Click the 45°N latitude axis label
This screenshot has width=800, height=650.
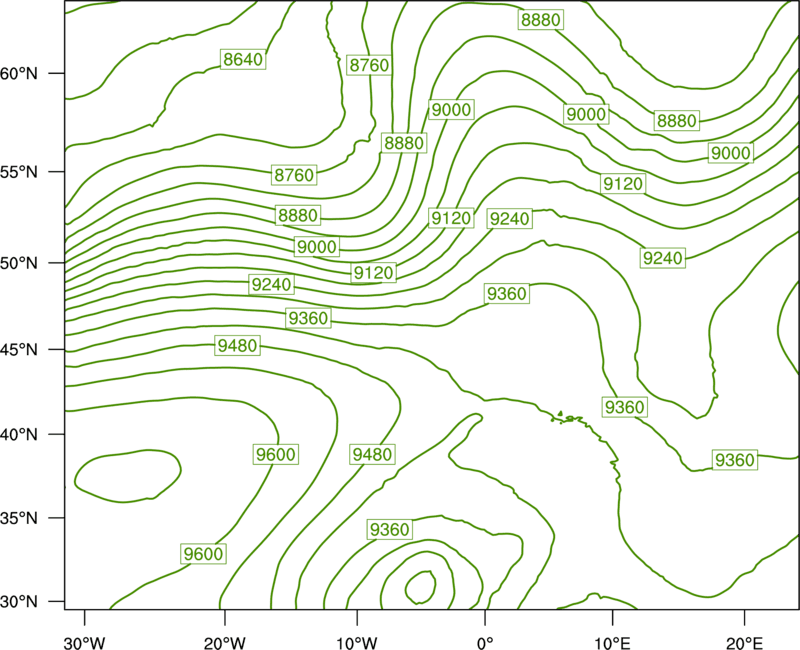pos(19,349)
